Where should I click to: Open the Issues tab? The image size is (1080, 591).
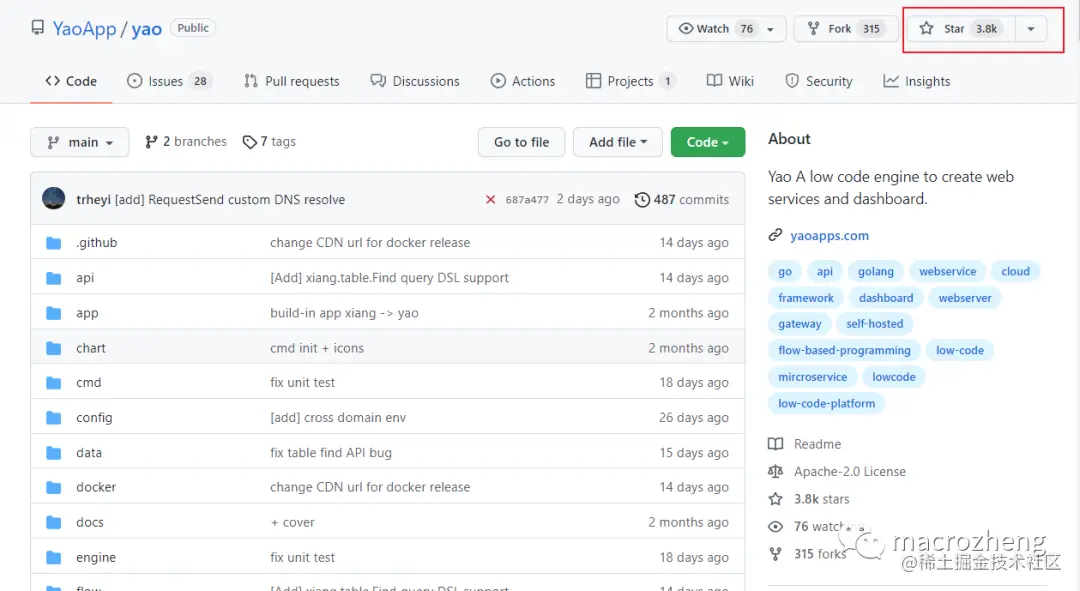pos(169,81)
